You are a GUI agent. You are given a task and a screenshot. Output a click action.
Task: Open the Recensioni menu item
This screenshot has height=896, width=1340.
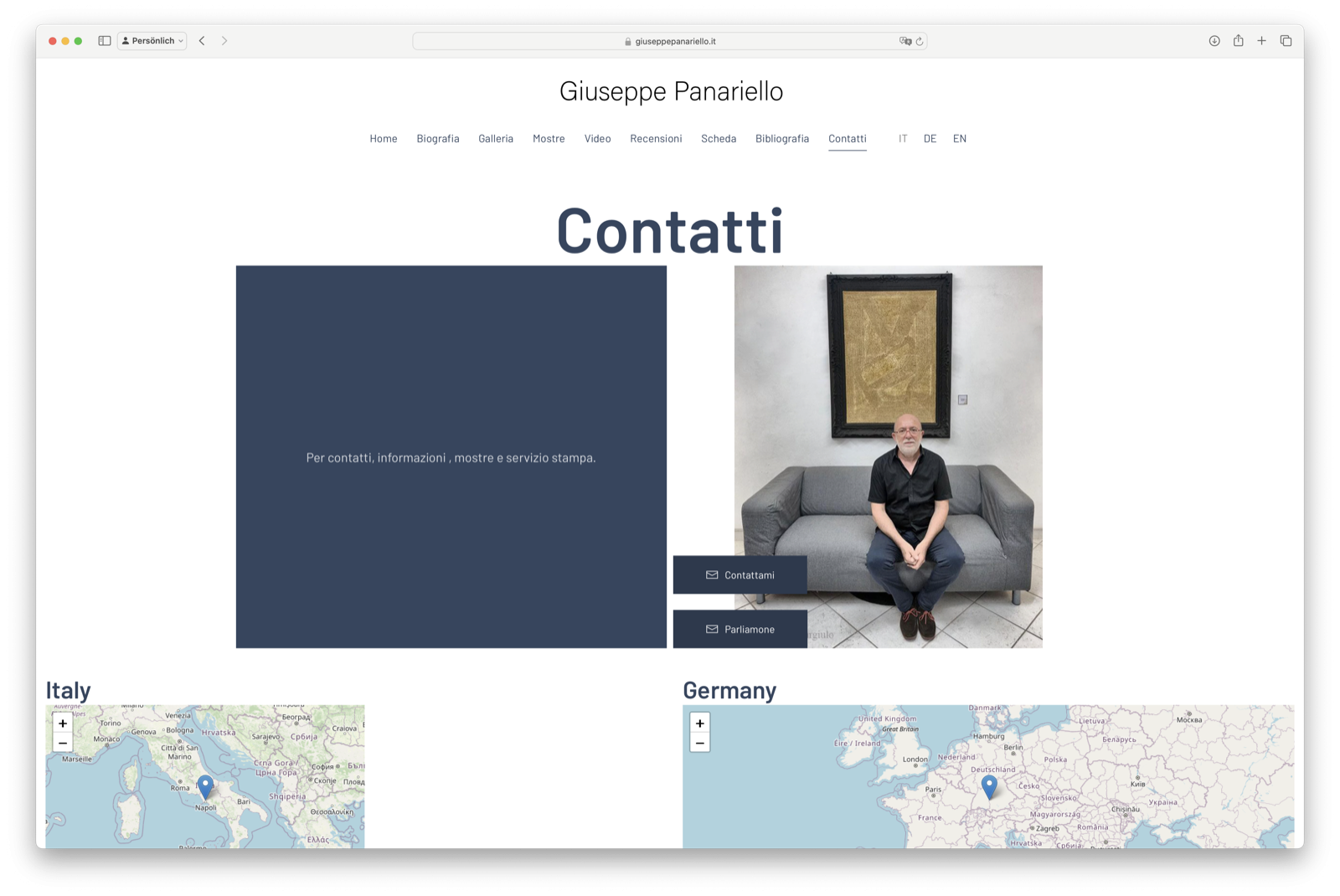656,139
